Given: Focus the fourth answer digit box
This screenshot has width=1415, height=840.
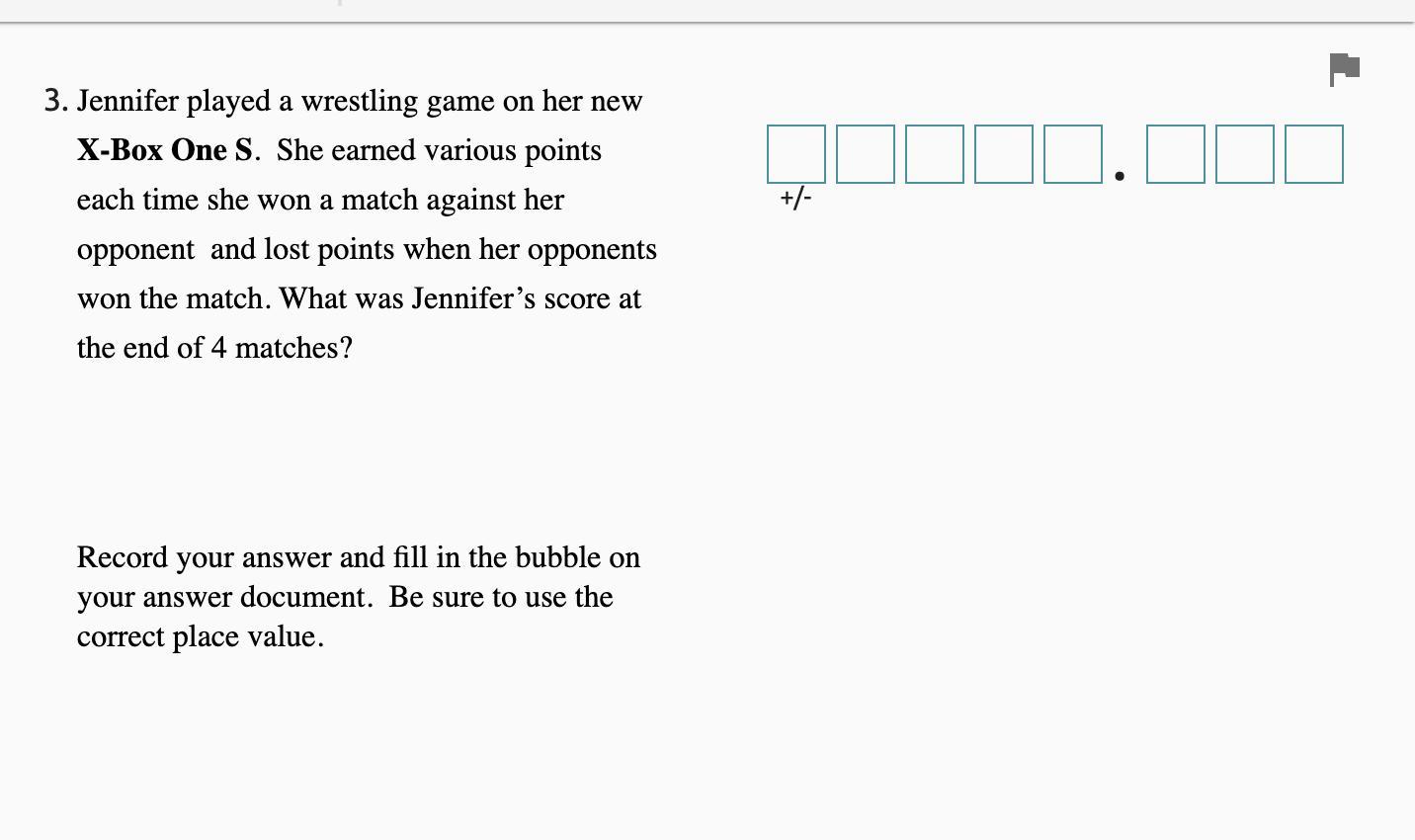Looking at the screenshot, I should [1004, 154].
